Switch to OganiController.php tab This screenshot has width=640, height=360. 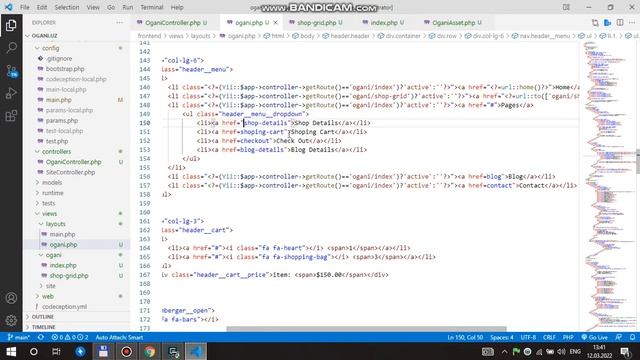click(x=175, y=22)
